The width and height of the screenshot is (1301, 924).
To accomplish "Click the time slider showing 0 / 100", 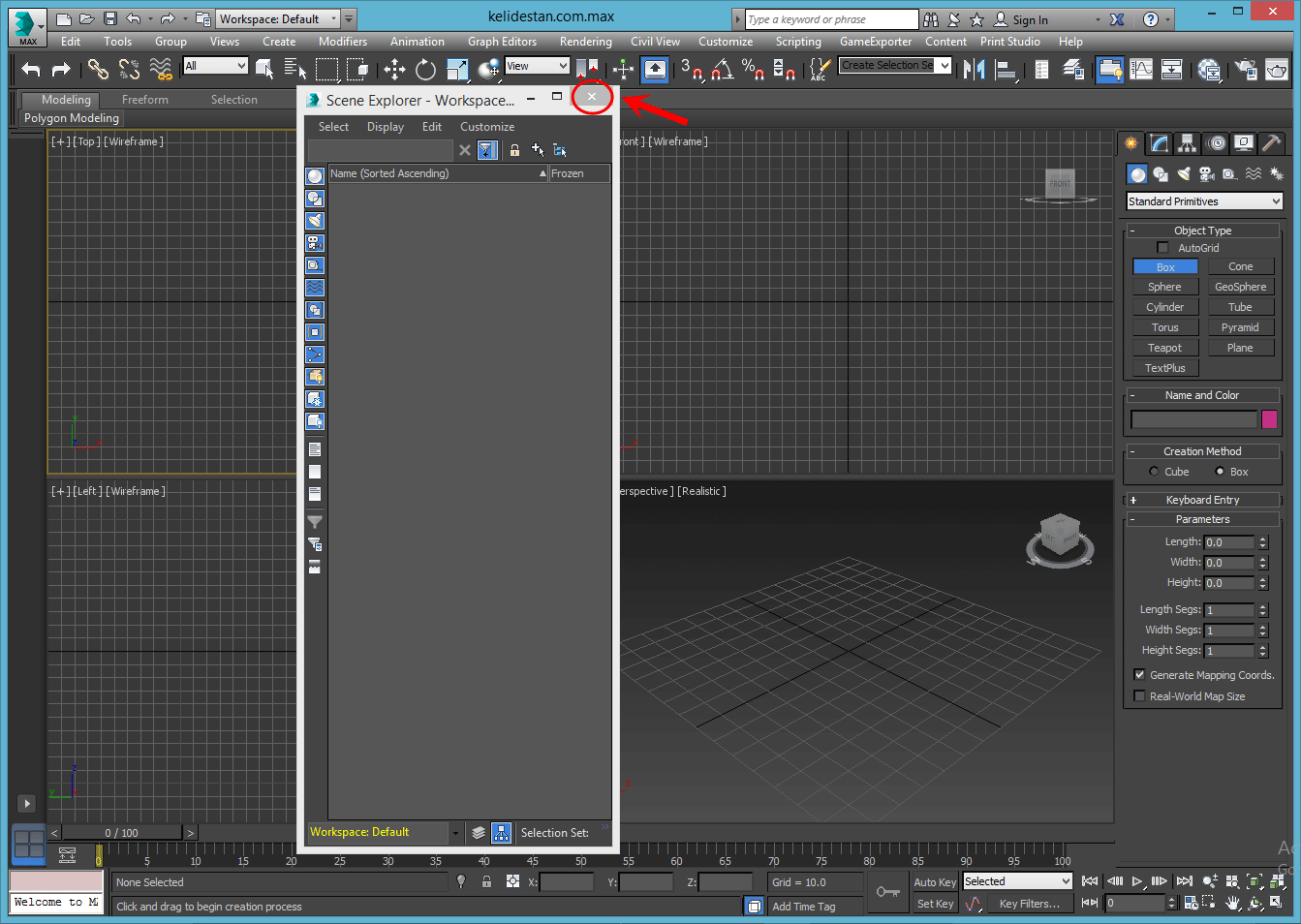I will pyautogui.click(x=122, y=832).
